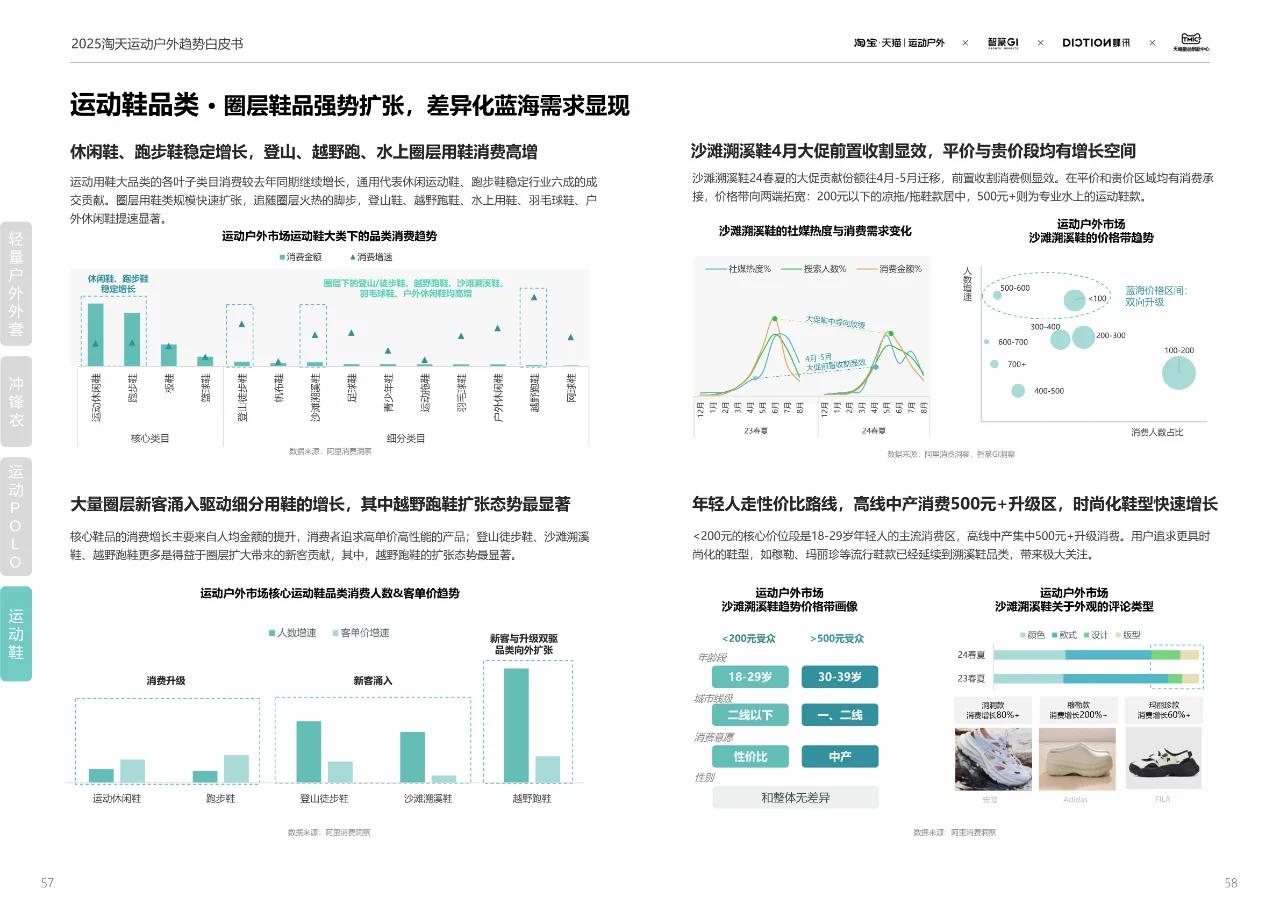Click the 700+ price bubble label
Viewport: 1280px width, 905px height.
[x=1016, y=364]
